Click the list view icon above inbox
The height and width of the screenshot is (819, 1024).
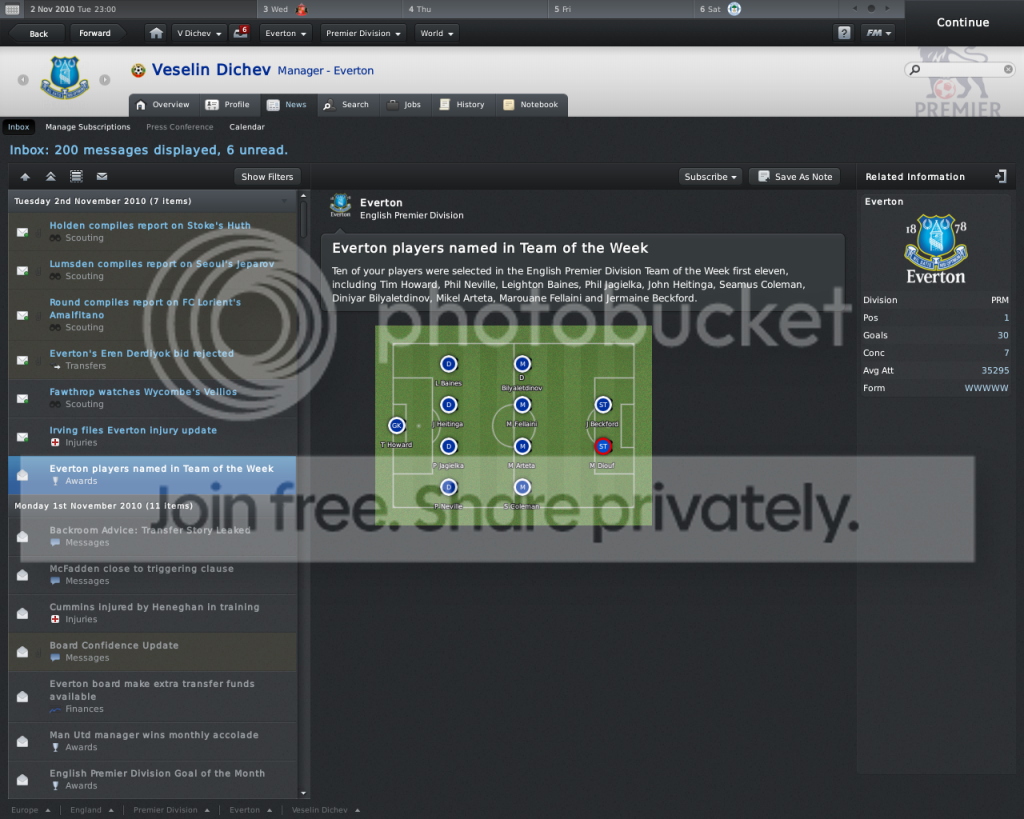(x=76, y=176)
